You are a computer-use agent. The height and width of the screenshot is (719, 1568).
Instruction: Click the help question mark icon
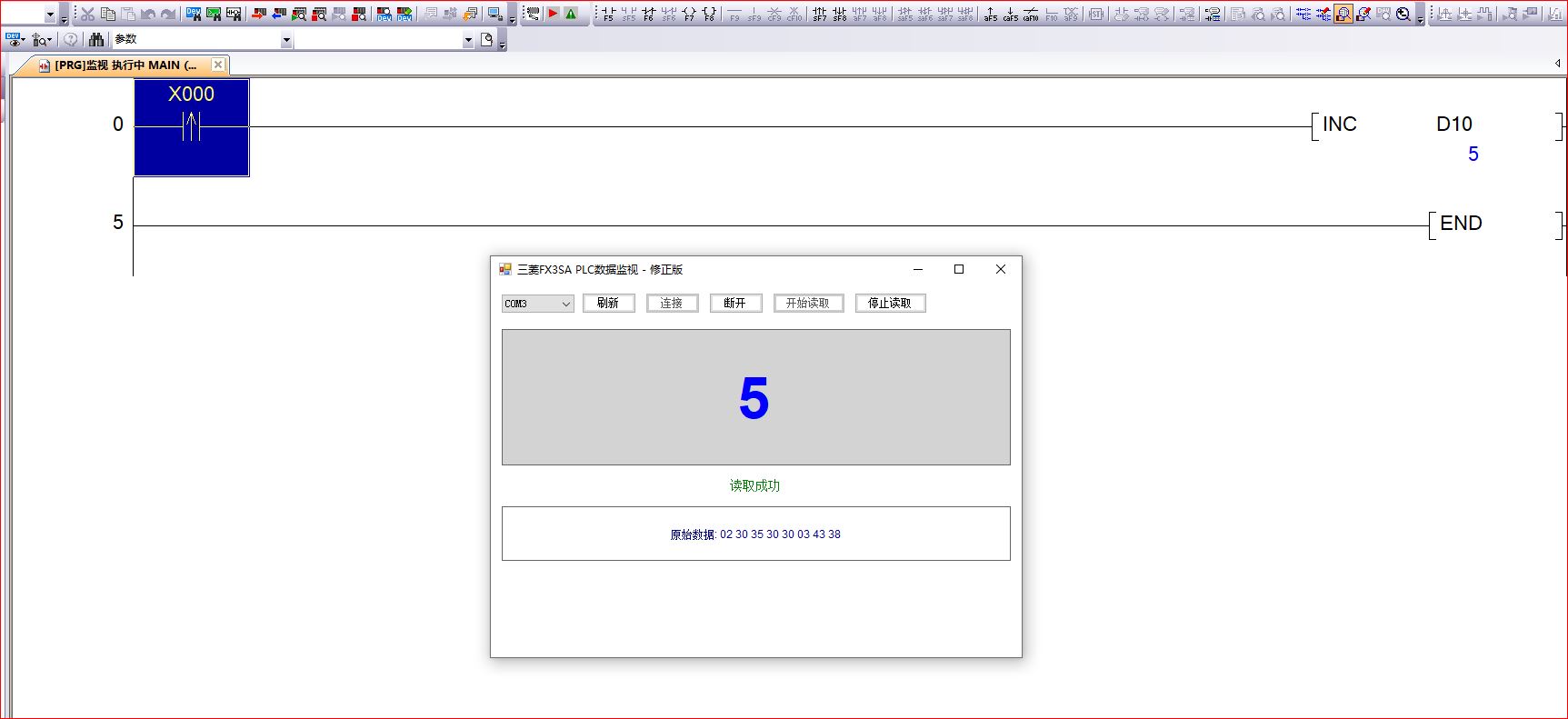click(70, 39)
